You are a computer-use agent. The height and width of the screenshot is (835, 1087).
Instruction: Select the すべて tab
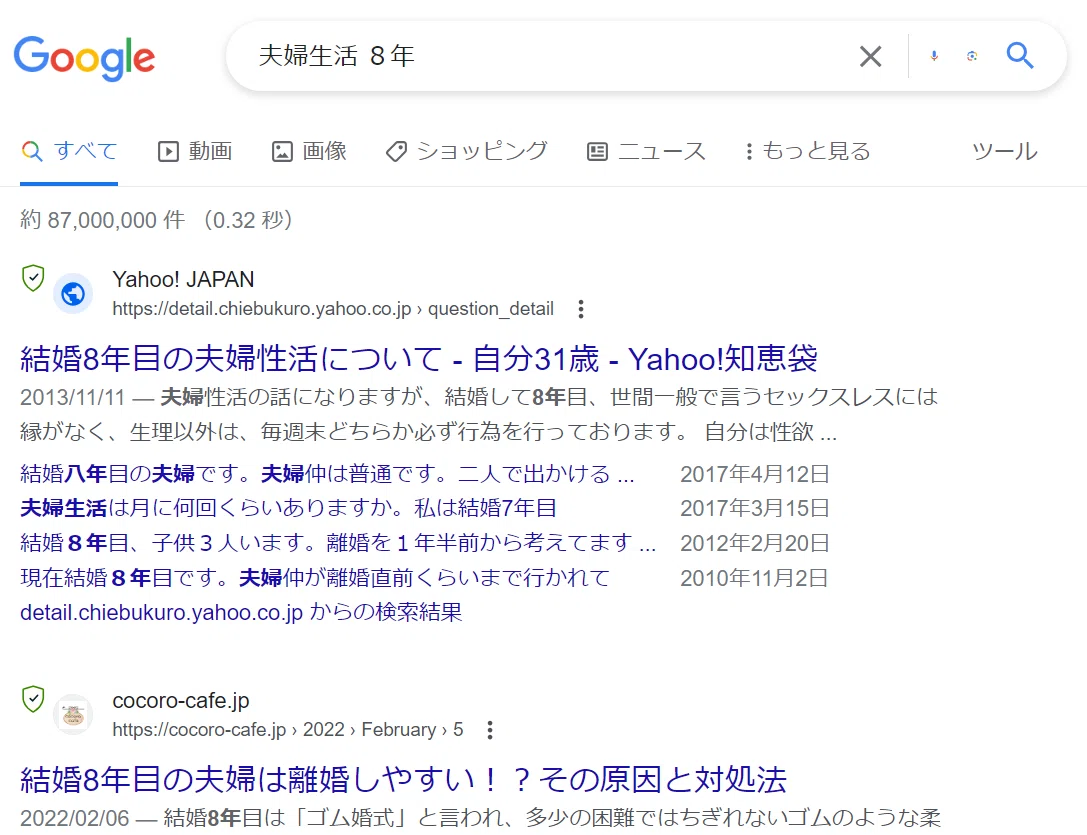[x=69, y=151]
